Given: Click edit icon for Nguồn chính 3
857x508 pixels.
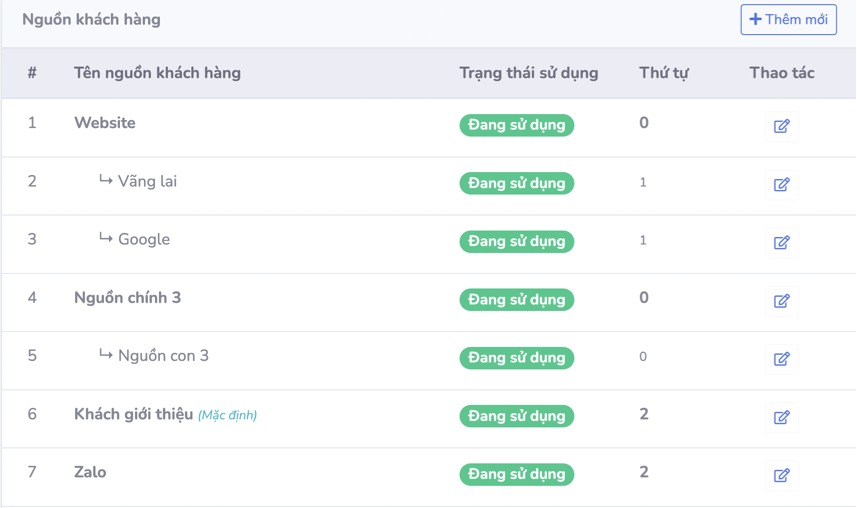Looking at the screenshot, I should (x=781, y=300).
